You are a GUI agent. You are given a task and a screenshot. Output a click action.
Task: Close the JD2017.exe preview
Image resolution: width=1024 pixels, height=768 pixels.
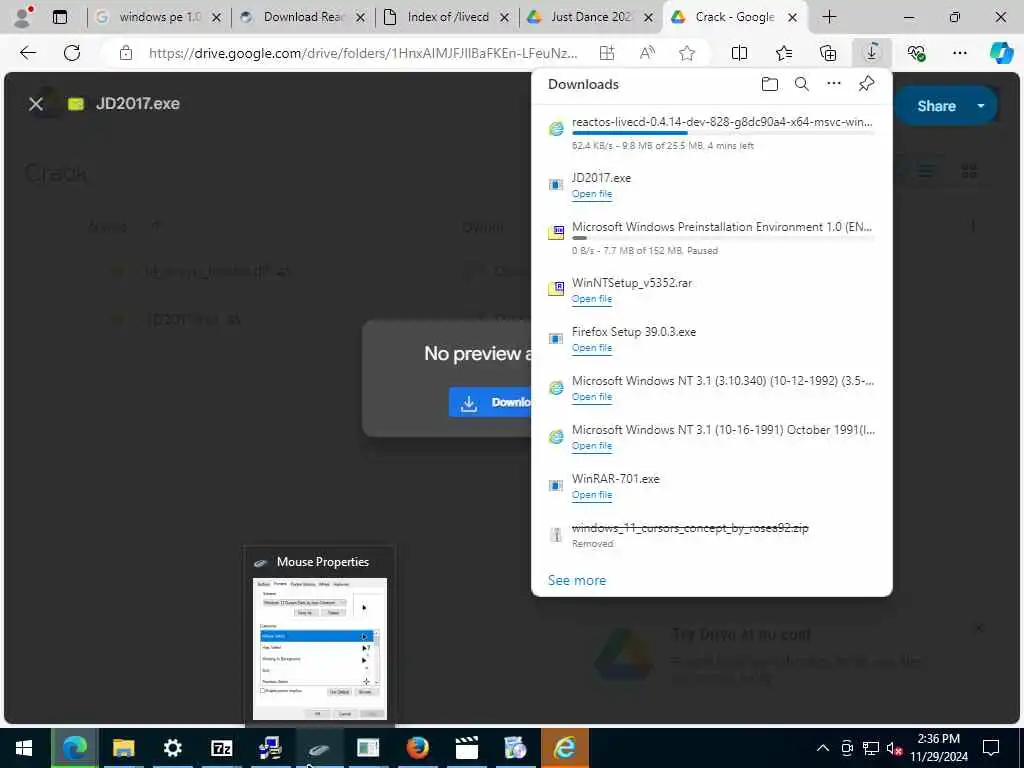pos(36,104)
